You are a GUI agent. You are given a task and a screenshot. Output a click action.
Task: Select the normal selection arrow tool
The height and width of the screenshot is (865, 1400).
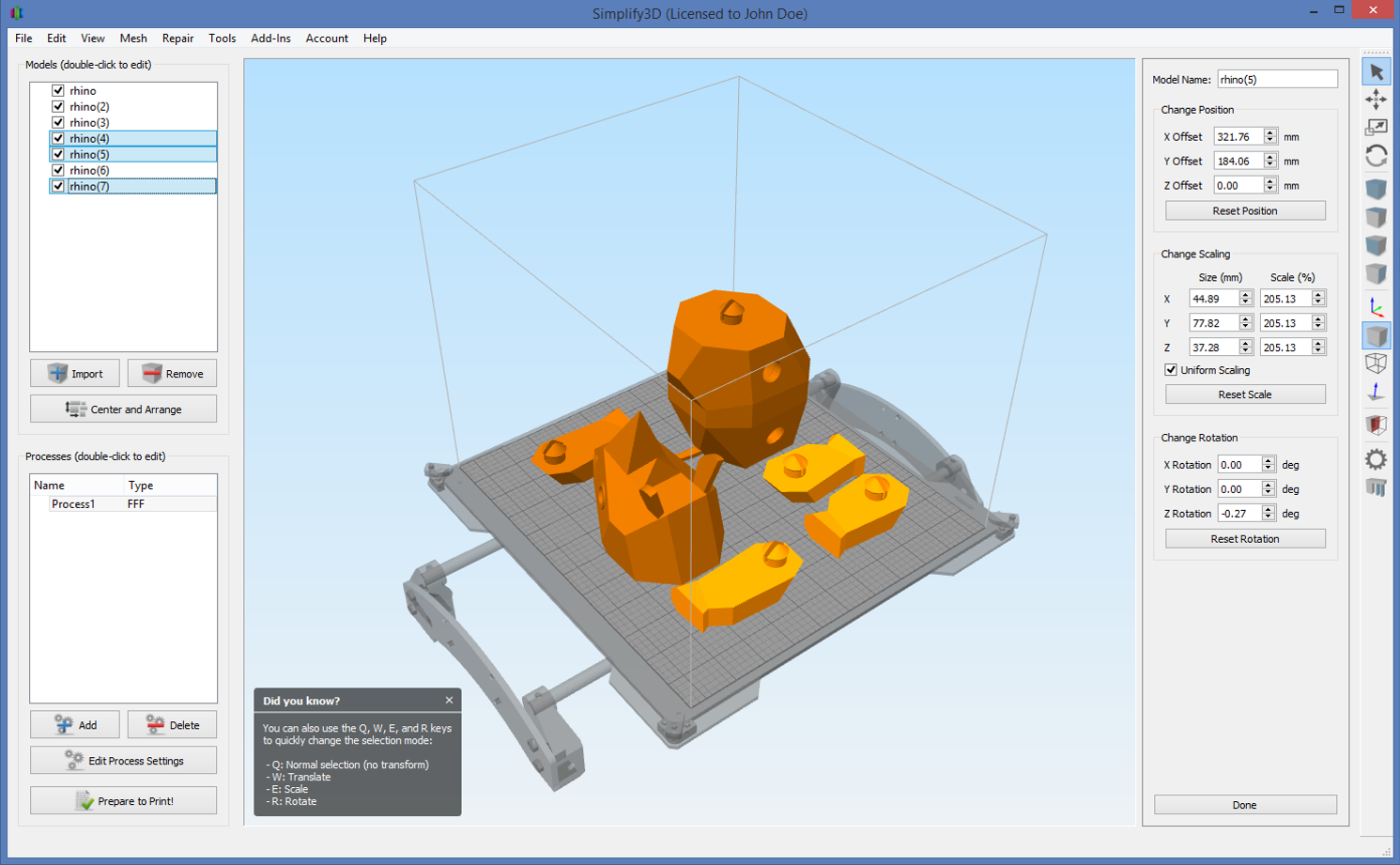coord(1377,72)
